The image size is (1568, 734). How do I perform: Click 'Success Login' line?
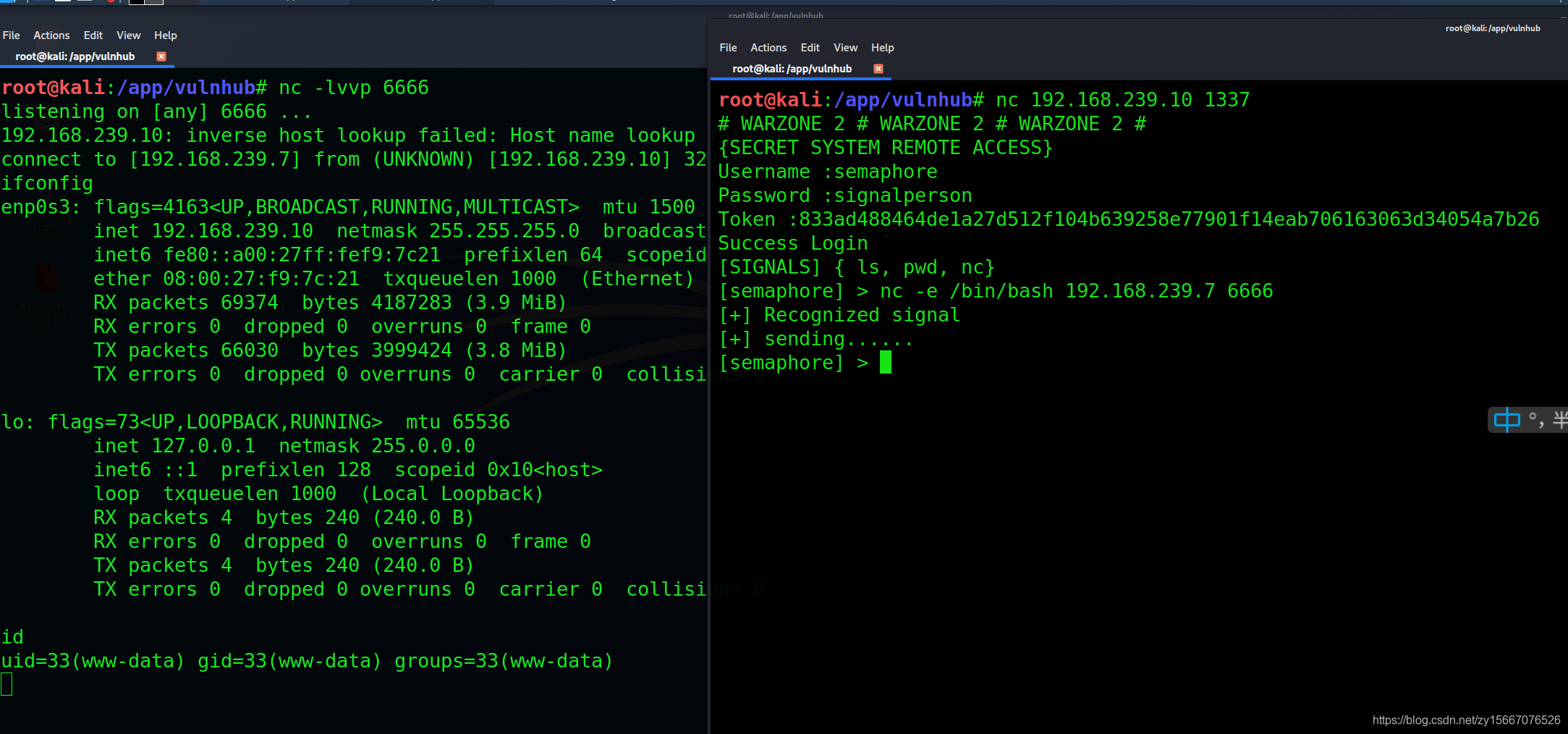click(x=793, y=243)
